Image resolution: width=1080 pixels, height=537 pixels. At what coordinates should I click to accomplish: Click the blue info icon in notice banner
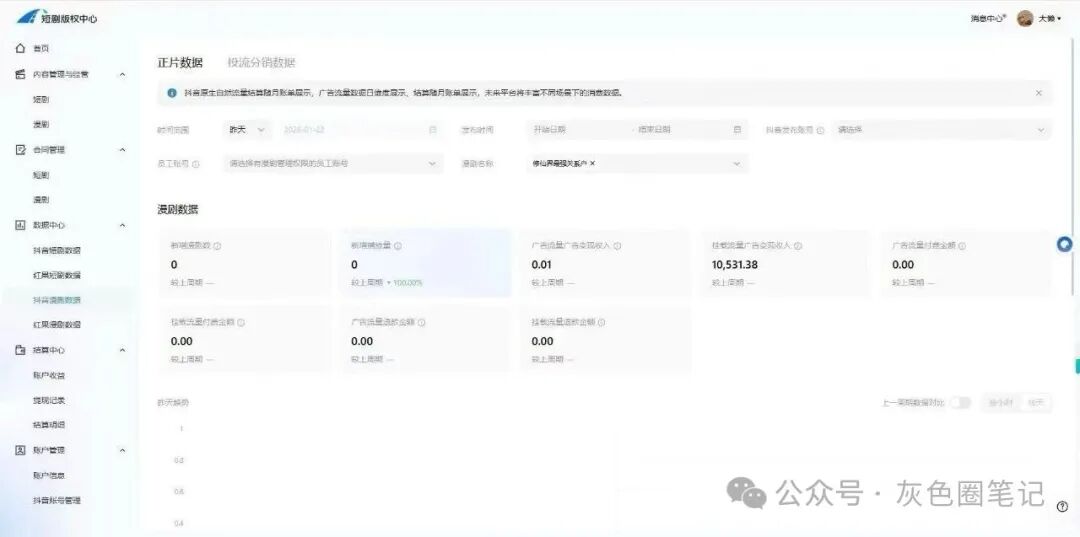coord(172,93)
